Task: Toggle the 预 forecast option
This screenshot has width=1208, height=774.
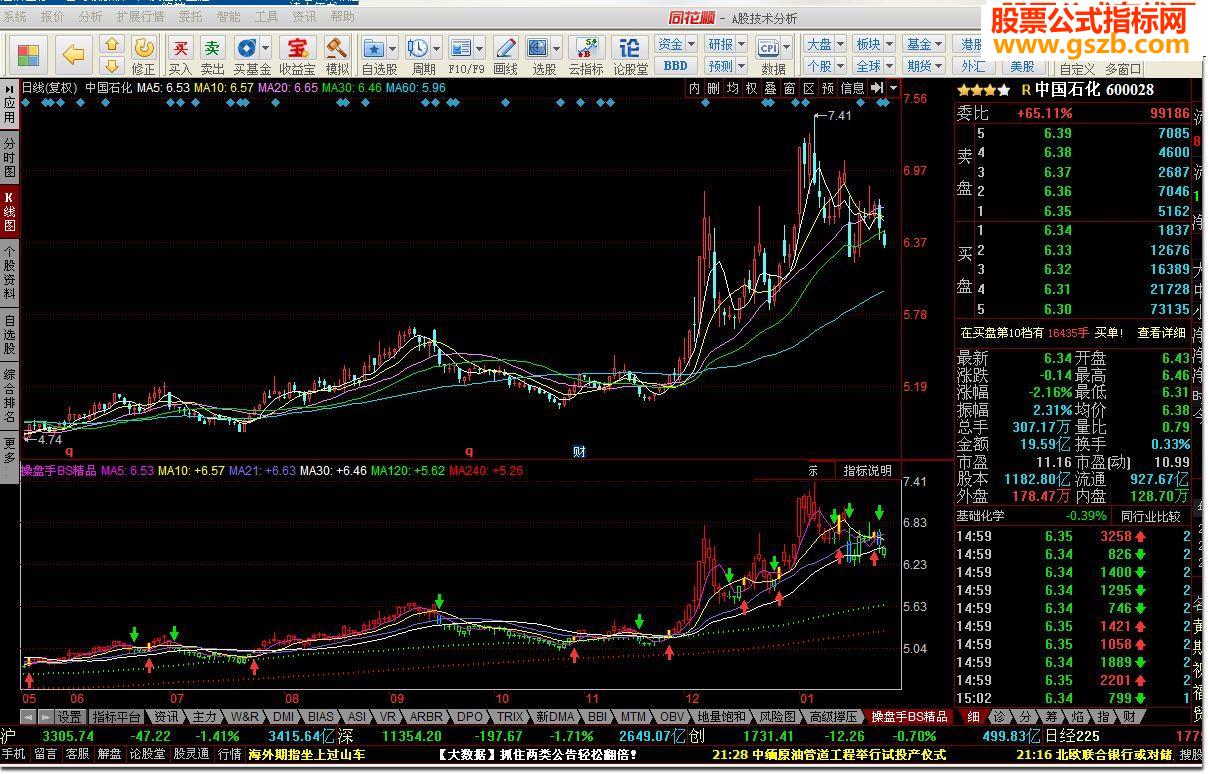Action: tap(827, 88)
